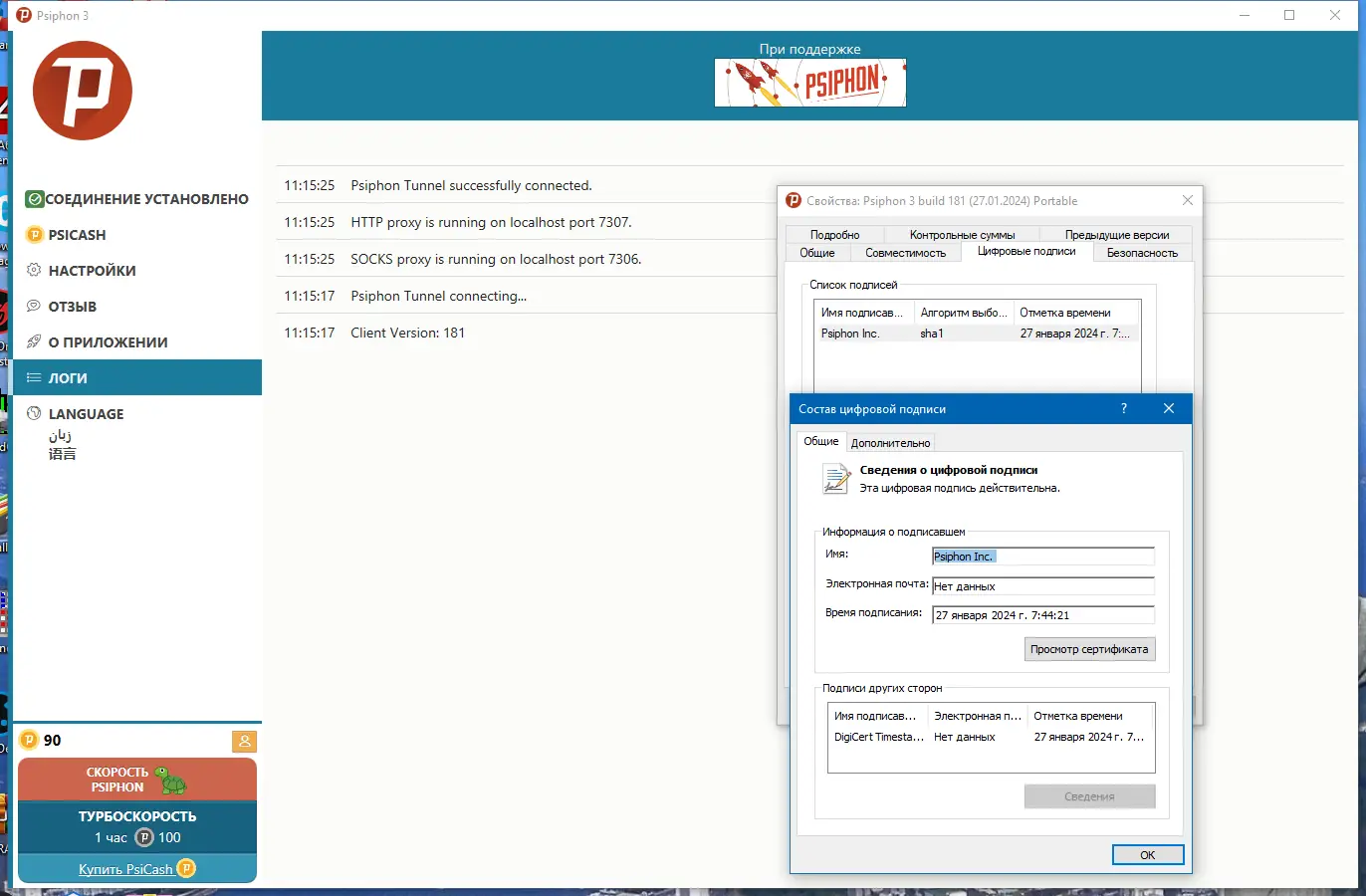Image resolution: width=1366 pixels, height=896 pixels.
Task: Minimize the Psiphon 3 window
Action: point(1245,15)
